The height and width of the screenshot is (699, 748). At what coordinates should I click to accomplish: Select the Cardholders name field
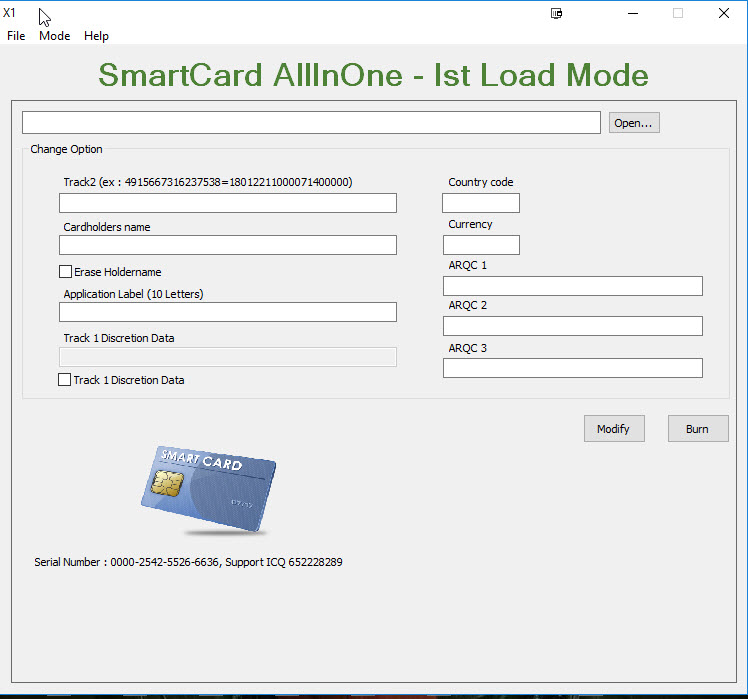point(228,245)
